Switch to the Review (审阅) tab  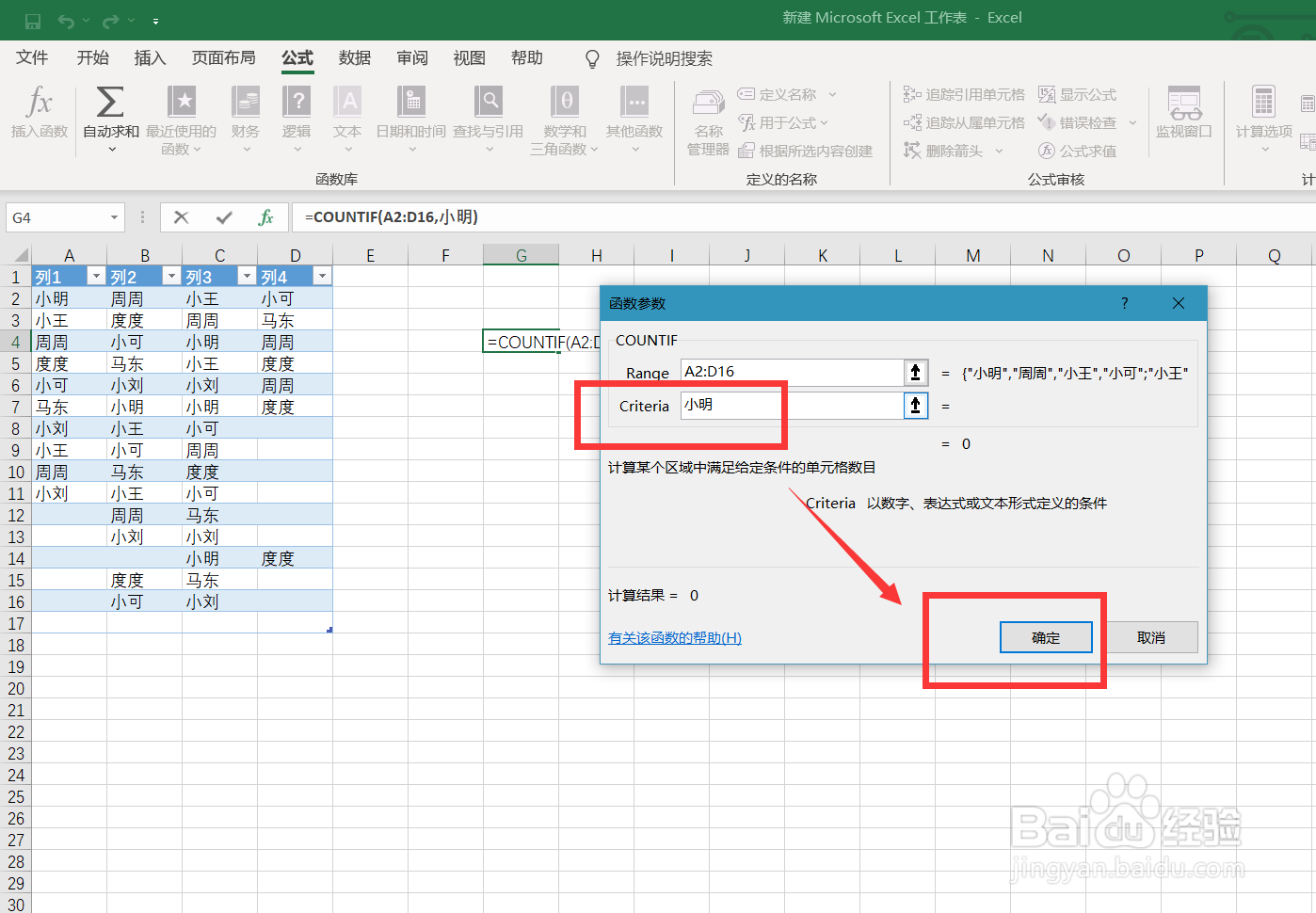[412, 57]
